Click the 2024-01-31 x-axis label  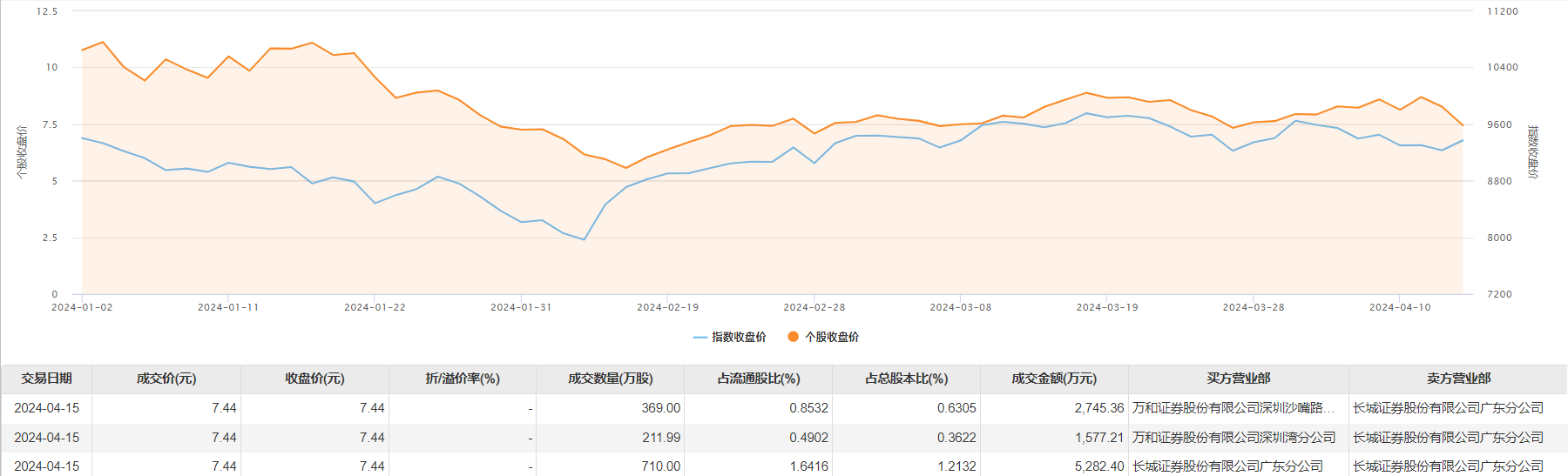[x=521, y=307]
